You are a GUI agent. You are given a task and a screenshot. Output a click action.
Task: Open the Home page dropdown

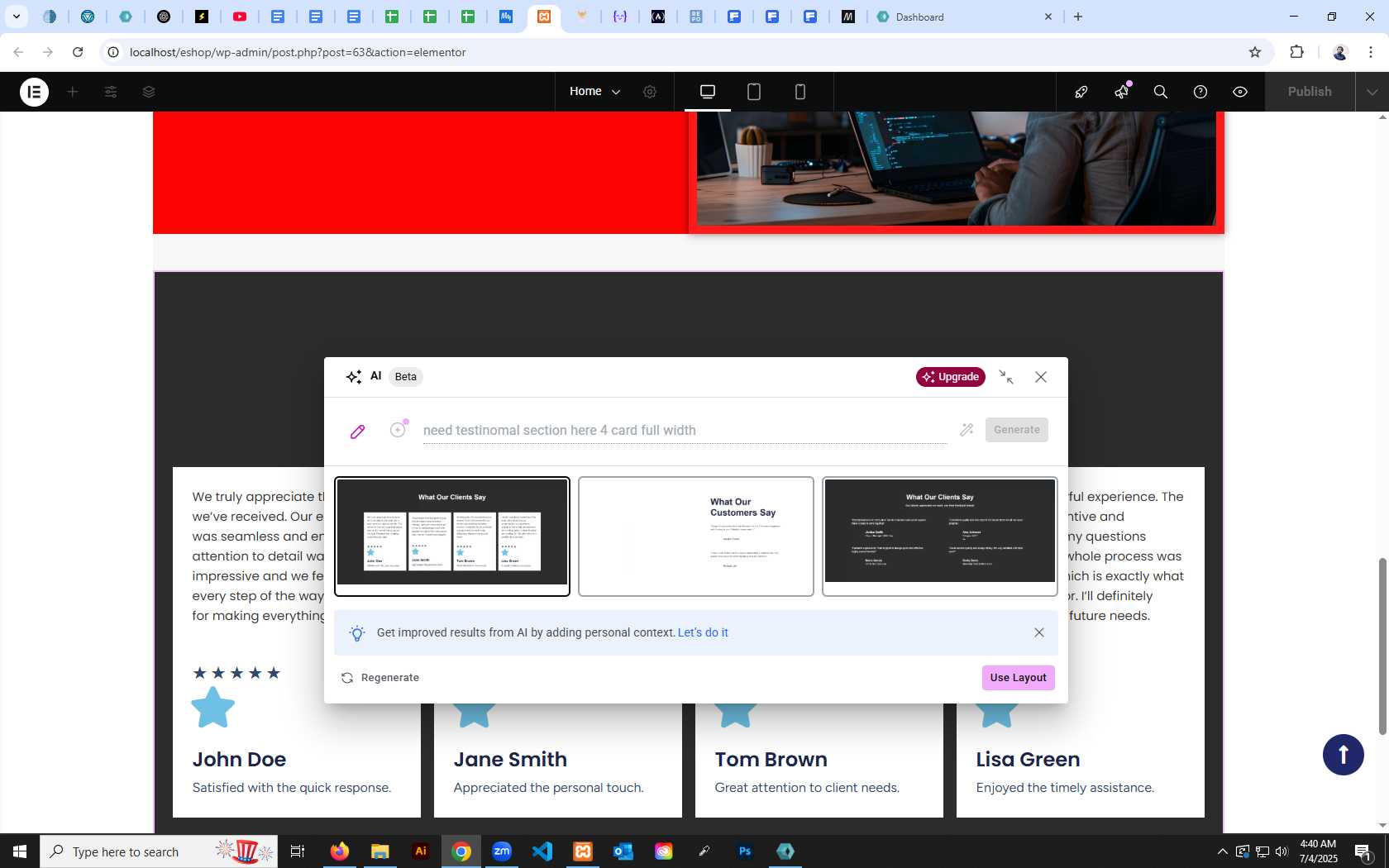(594, 92)
